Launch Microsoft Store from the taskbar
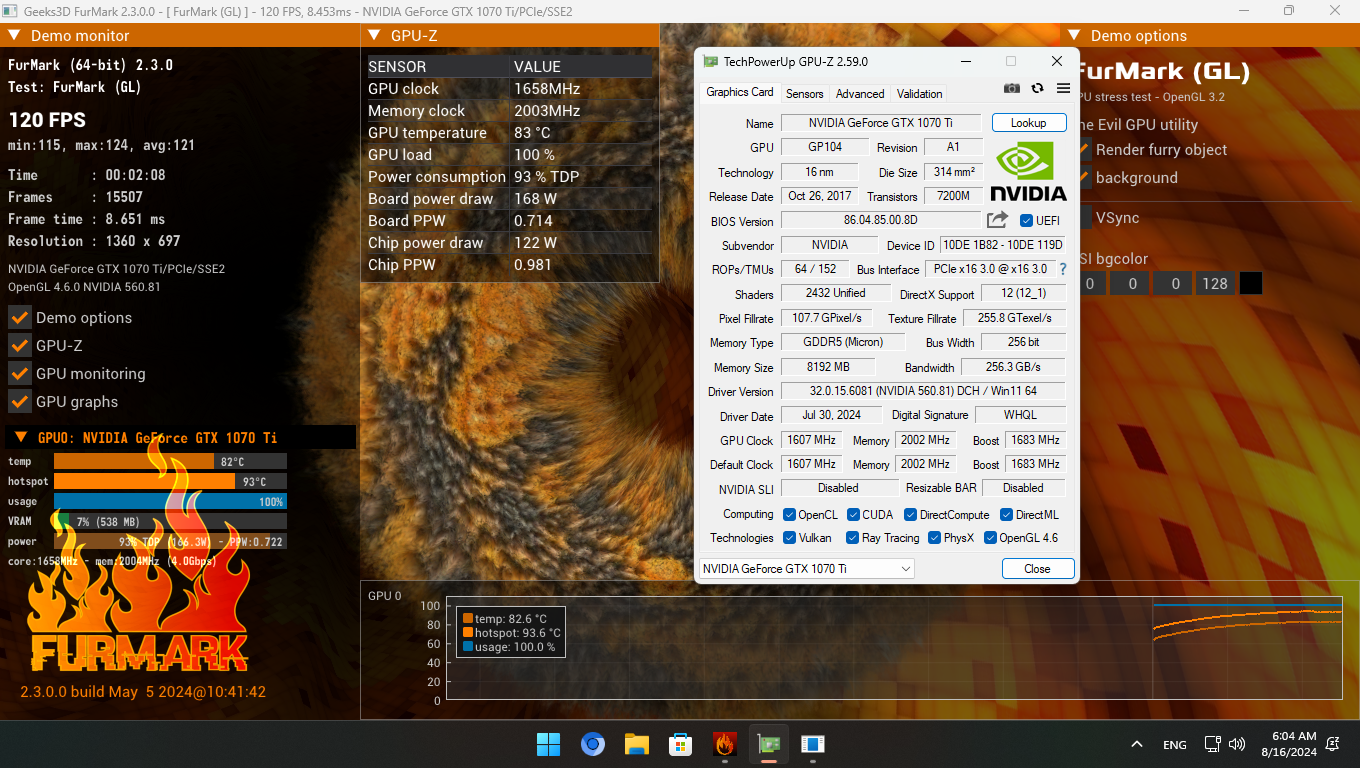This screenshot has width=1360, height=768. [x=681, y=744]
